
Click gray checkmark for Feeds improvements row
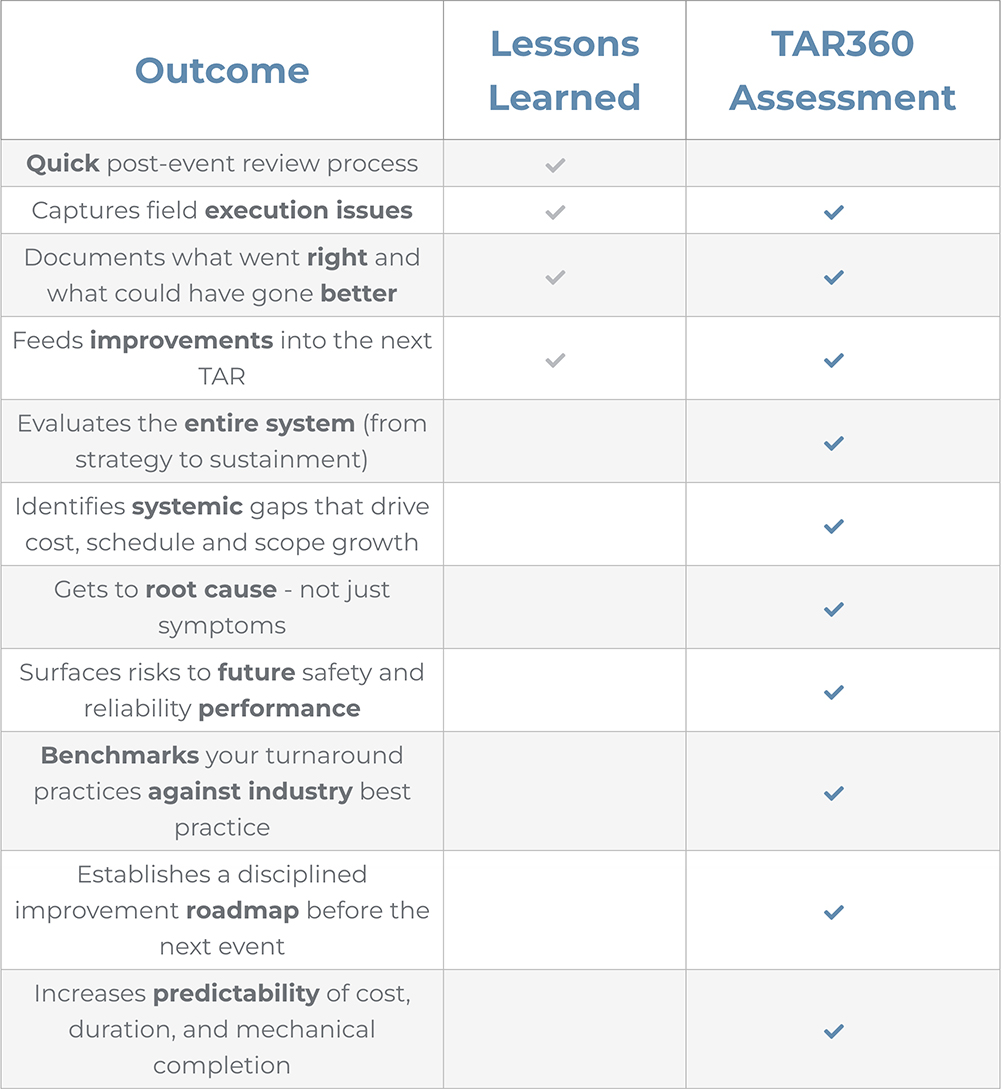pos(556,360)
